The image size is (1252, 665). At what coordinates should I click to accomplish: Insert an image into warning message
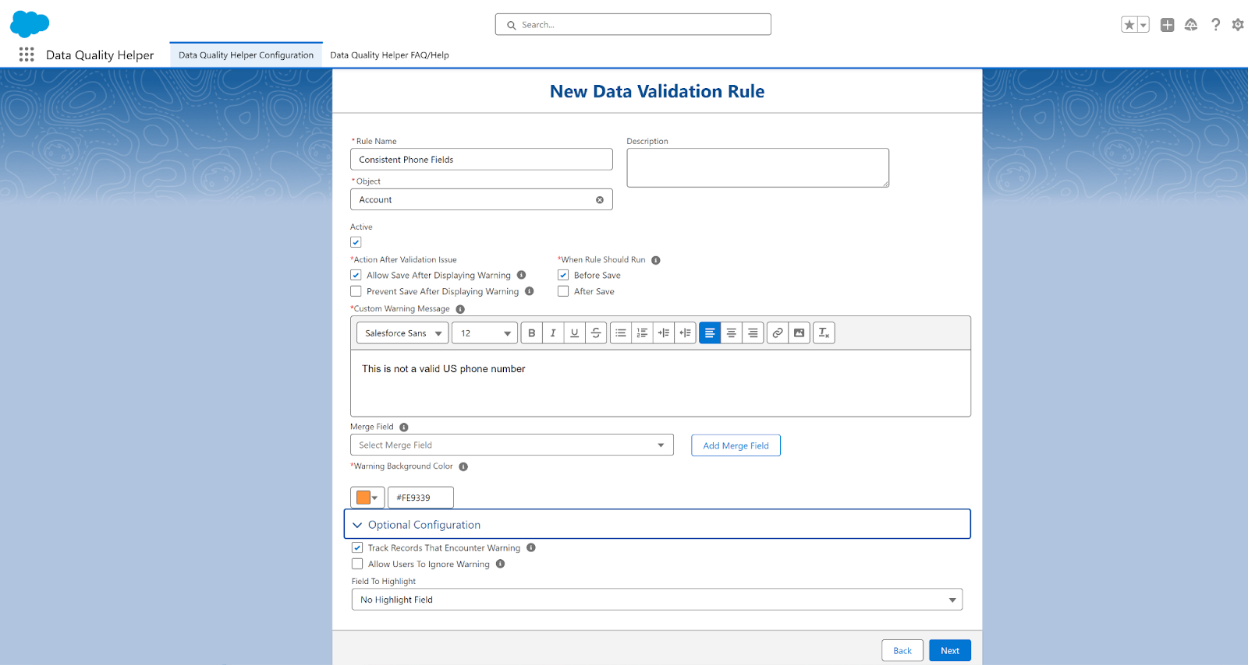click(x=799, y=333)
